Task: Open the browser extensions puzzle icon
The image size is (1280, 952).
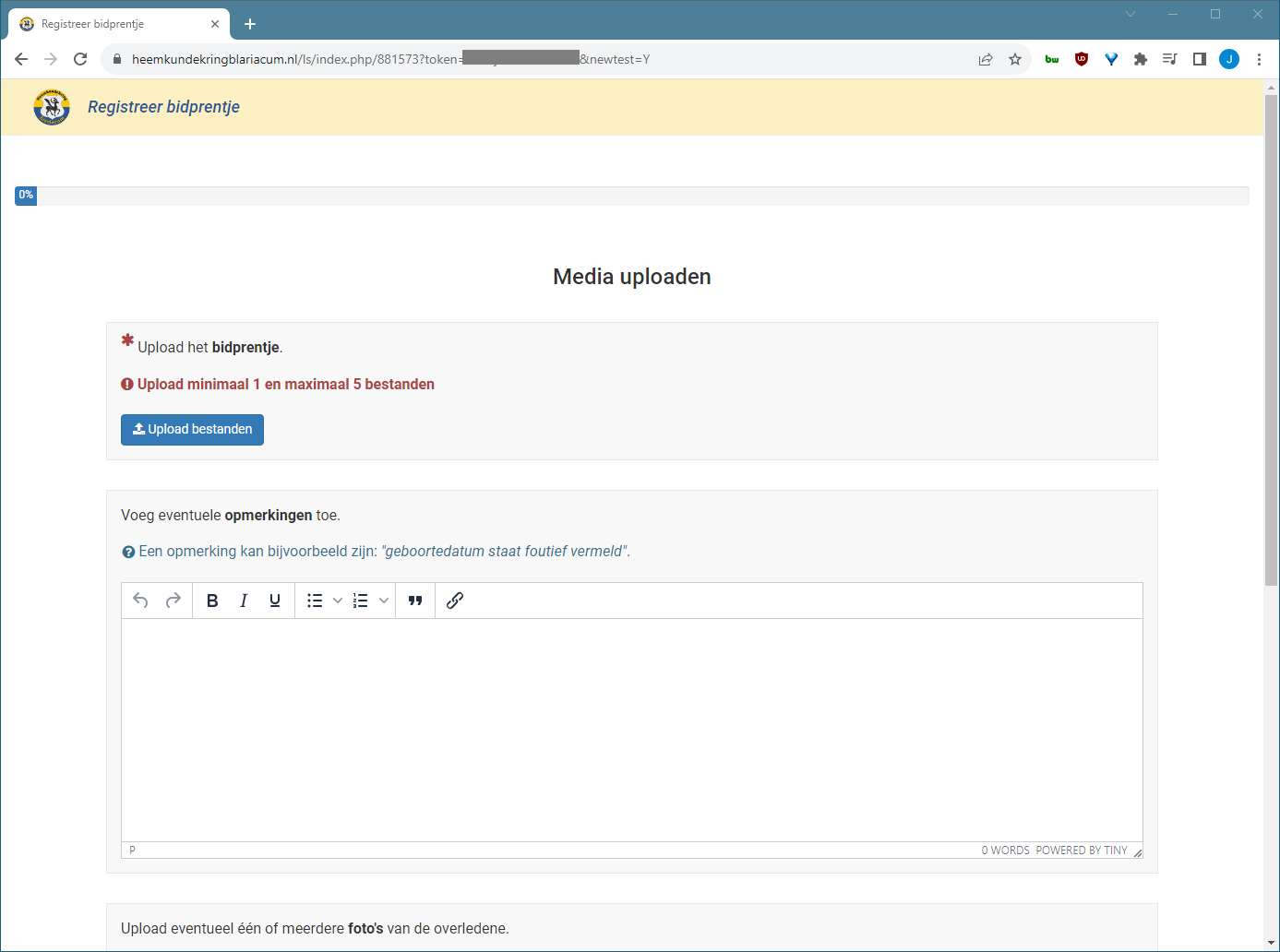Action: [x=1141, y=59]
